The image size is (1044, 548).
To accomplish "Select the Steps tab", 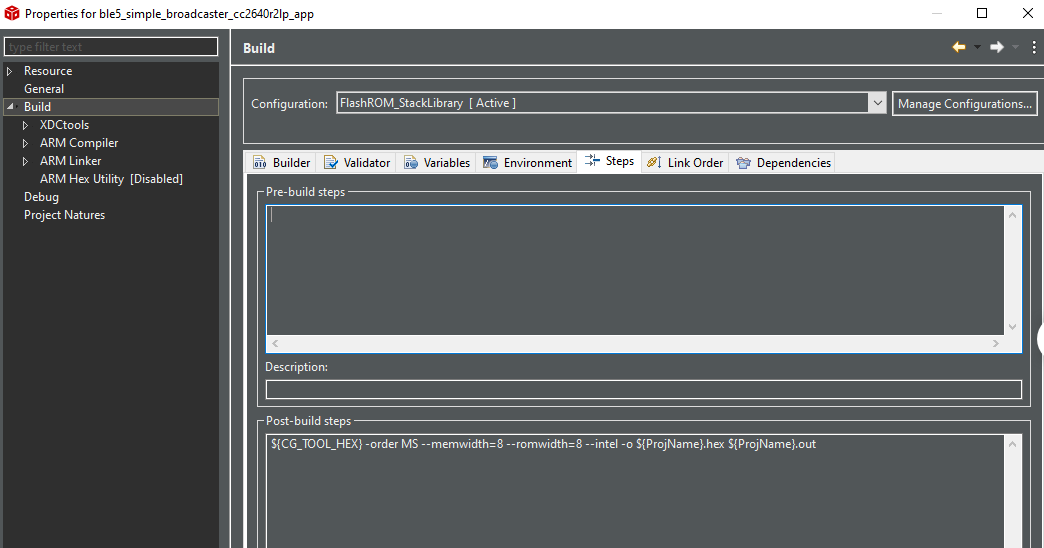I will click(x=609, y=161).
